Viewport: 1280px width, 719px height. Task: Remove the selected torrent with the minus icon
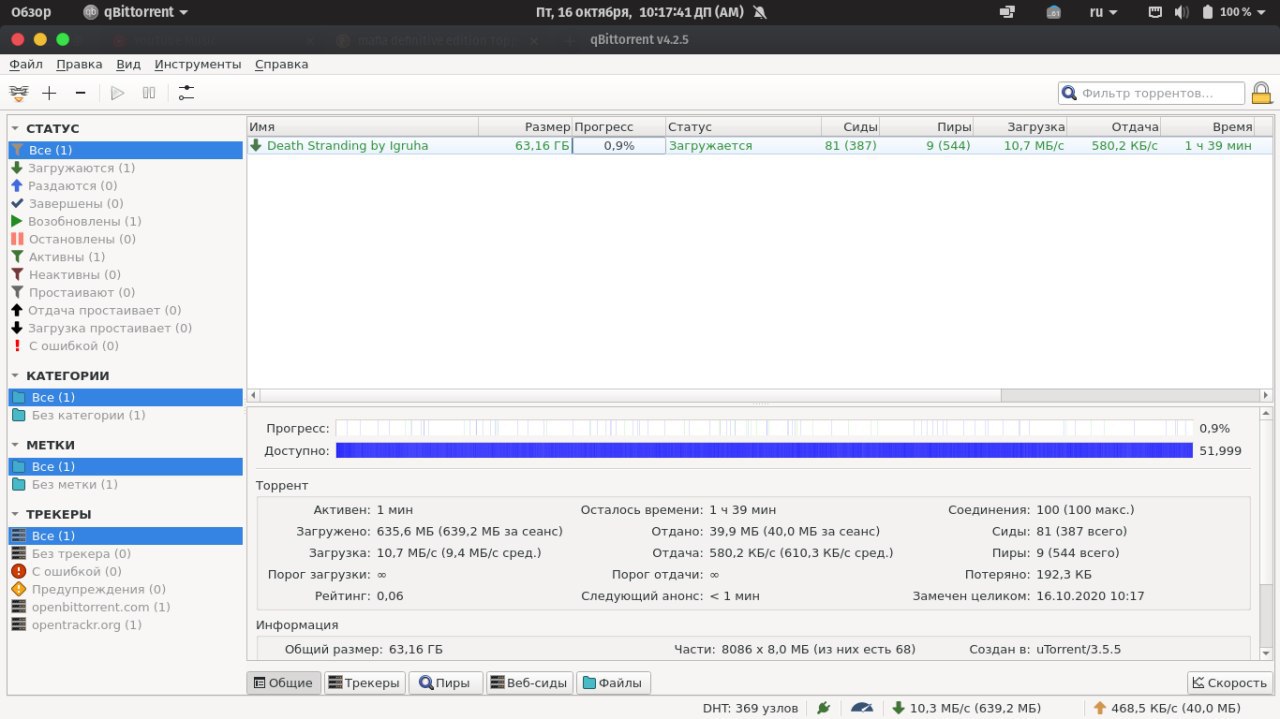(x=81, y=93)
